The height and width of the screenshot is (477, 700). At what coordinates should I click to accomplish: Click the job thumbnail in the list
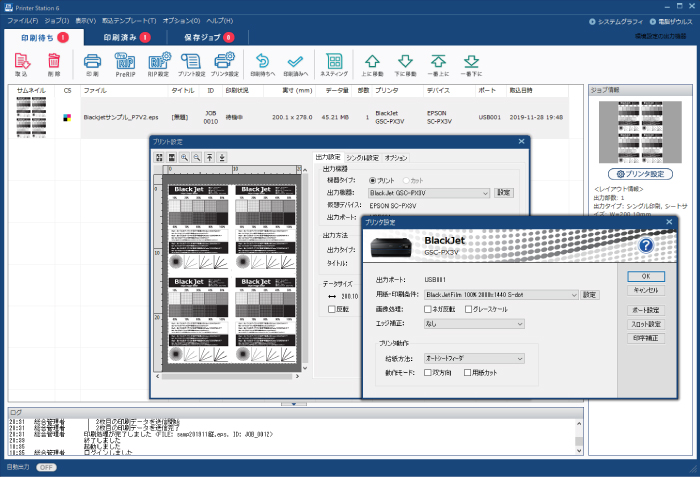click(31, 117)
